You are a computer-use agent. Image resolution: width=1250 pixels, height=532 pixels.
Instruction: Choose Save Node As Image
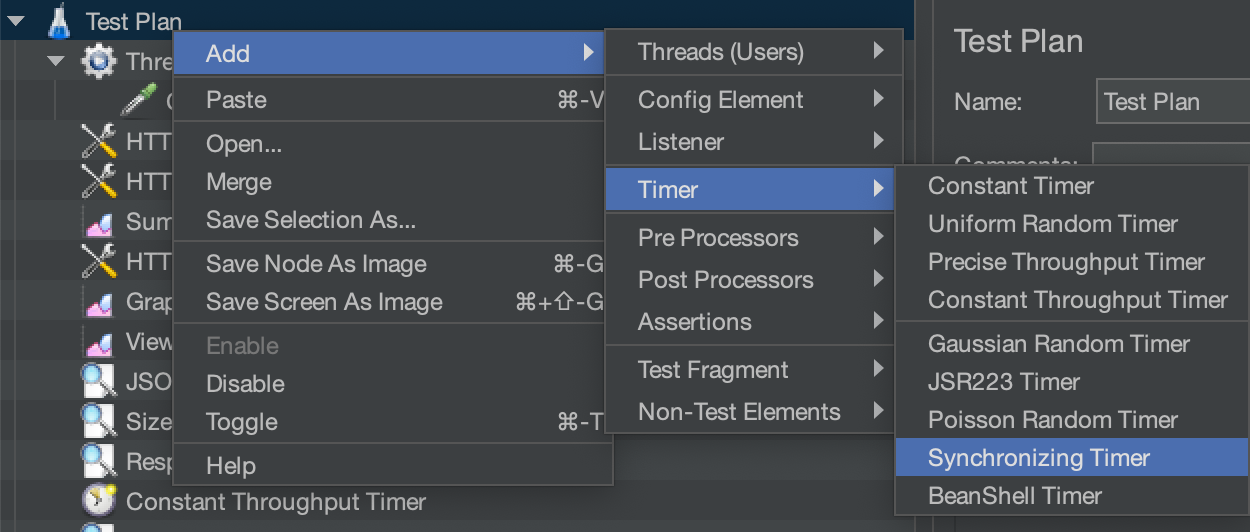[316, 264]
